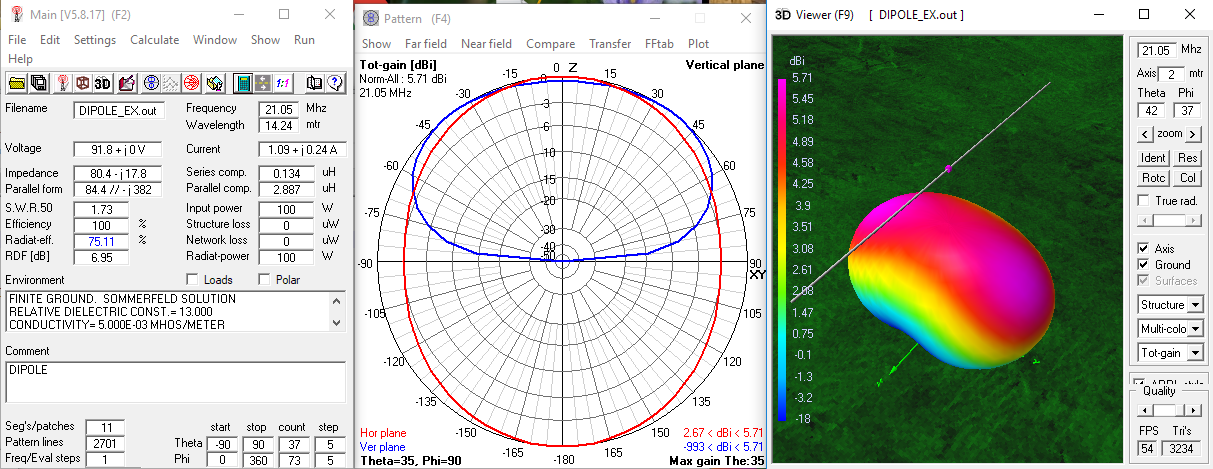
Task: Click the grey arrows optimizer icon
Action: click(x=263, y=83)
